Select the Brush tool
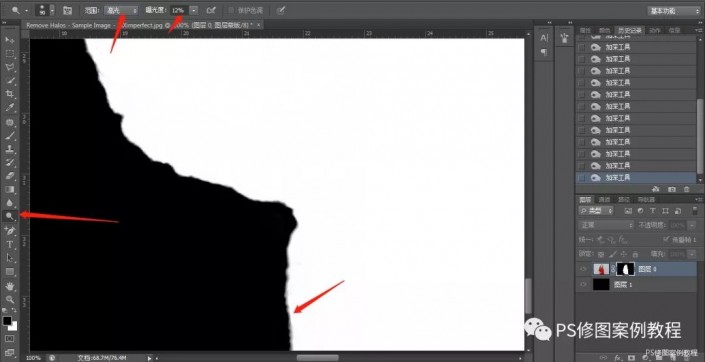The width and height of the screenshot is (705, 362). pyautogui.click(x=9, y=136)
